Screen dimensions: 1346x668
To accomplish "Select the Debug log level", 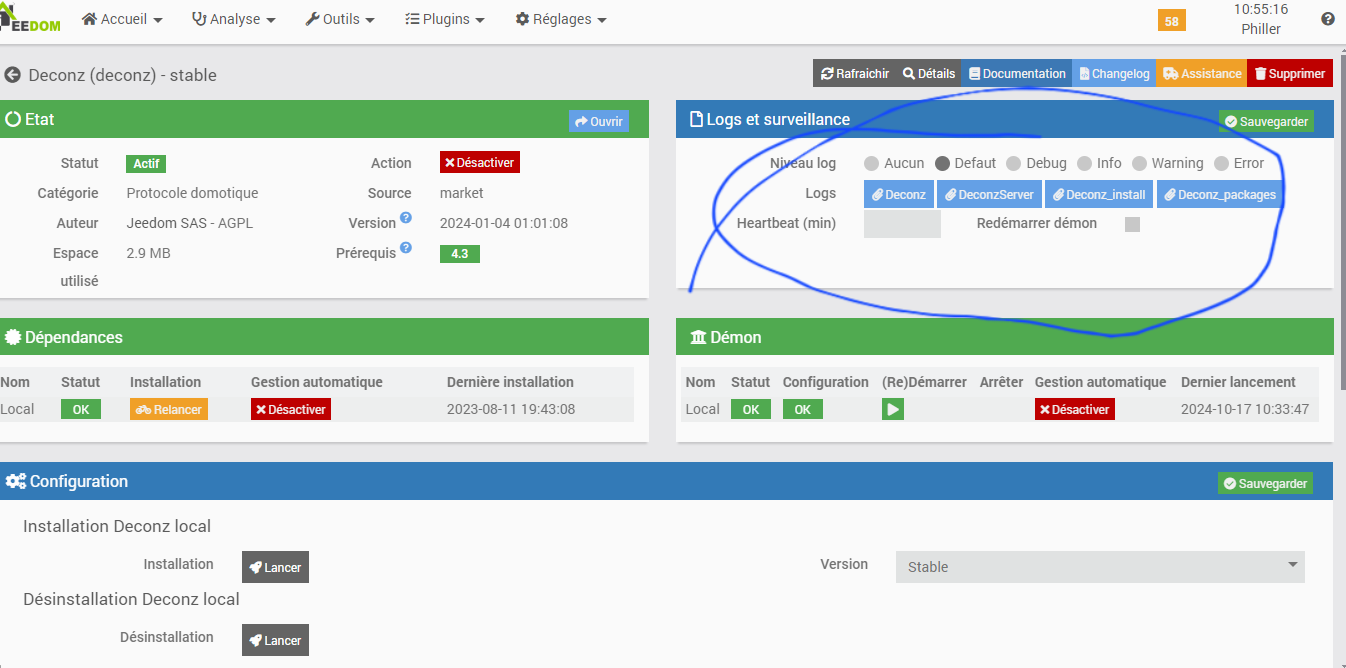I will (x=1013, y=163).
